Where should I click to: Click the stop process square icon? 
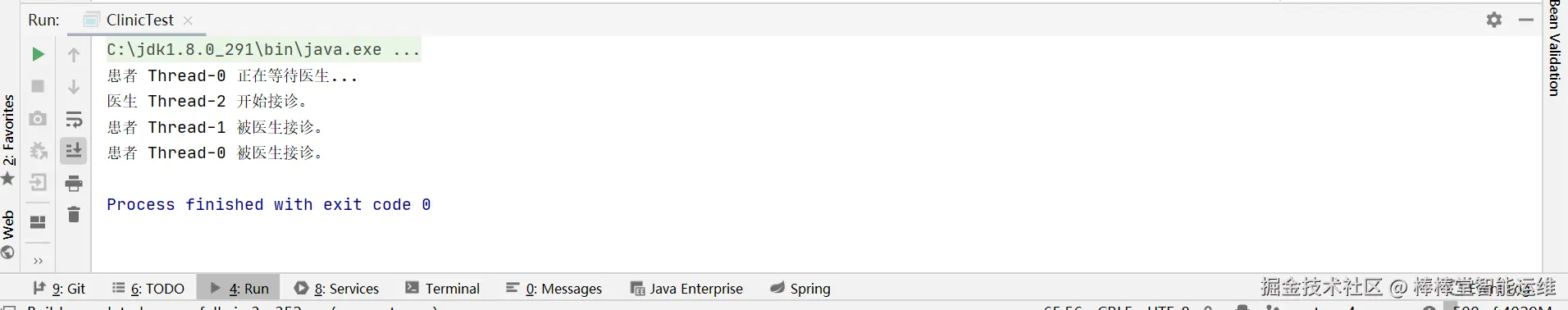click(38, 86)
